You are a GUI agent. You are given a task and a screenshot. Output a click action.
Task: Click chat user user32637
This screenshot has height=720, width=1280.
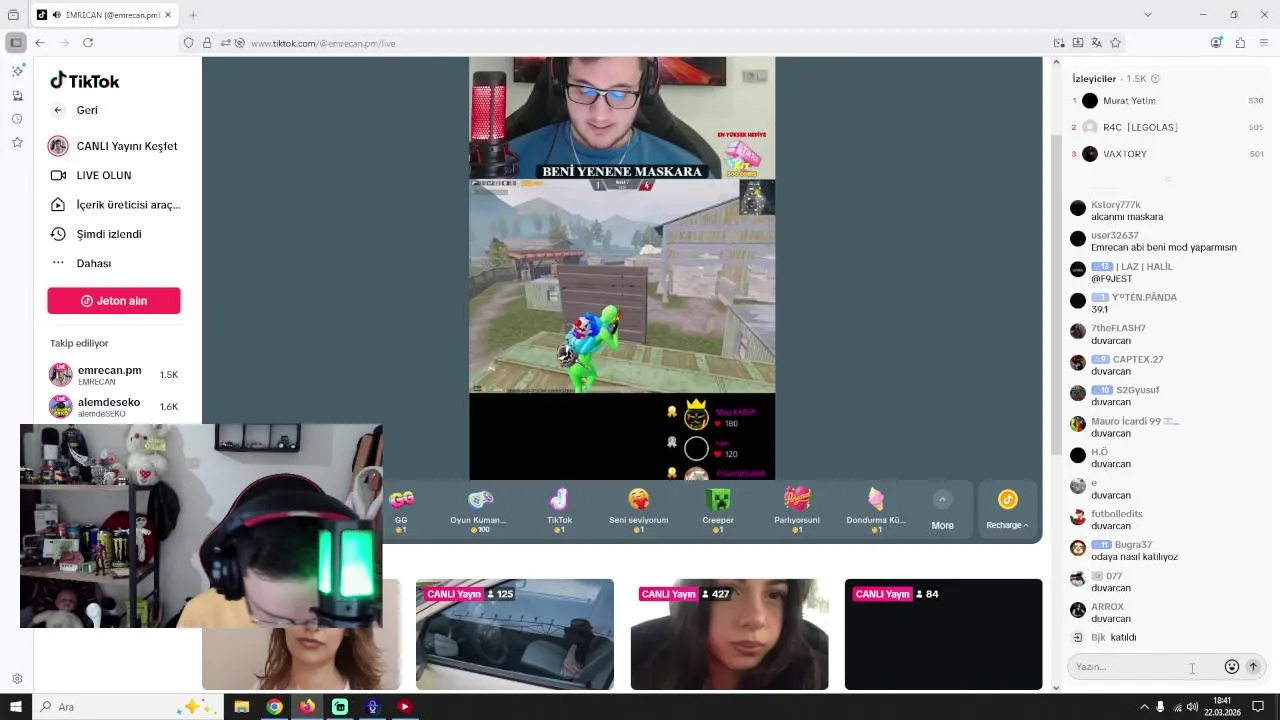(x=1114, y=236)
